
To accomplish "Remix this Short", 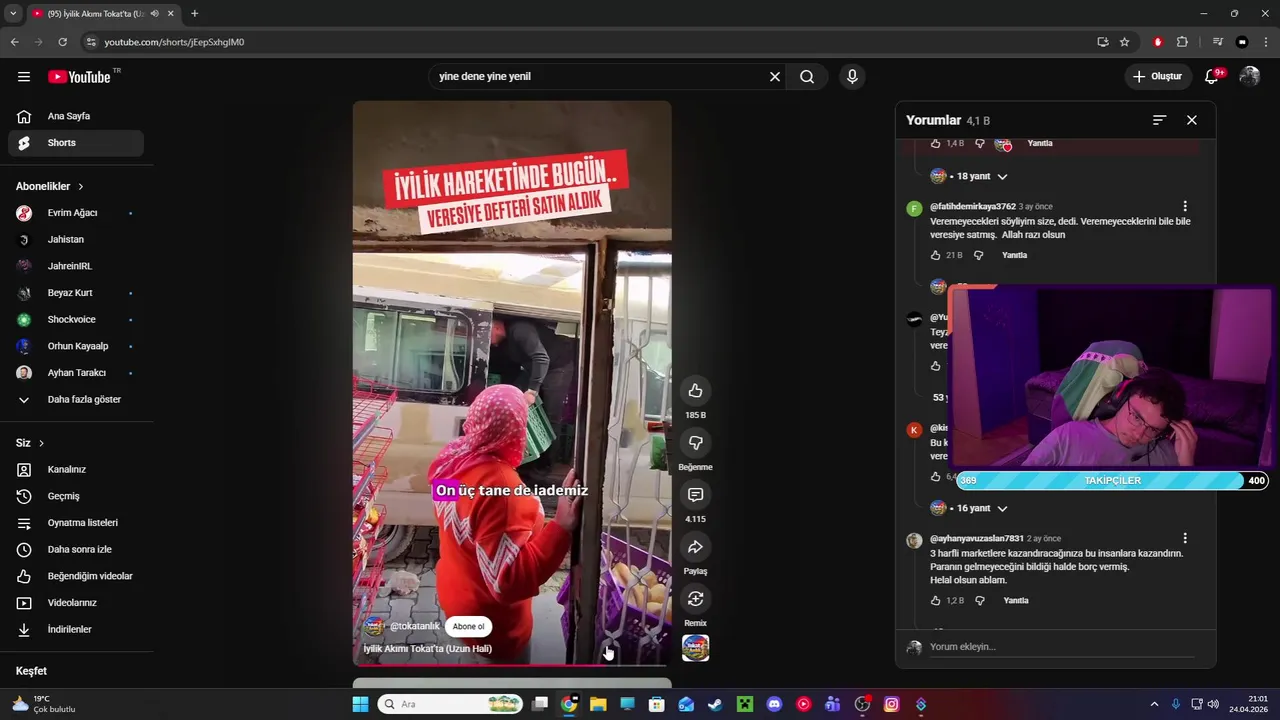I will tap(695, 598).
